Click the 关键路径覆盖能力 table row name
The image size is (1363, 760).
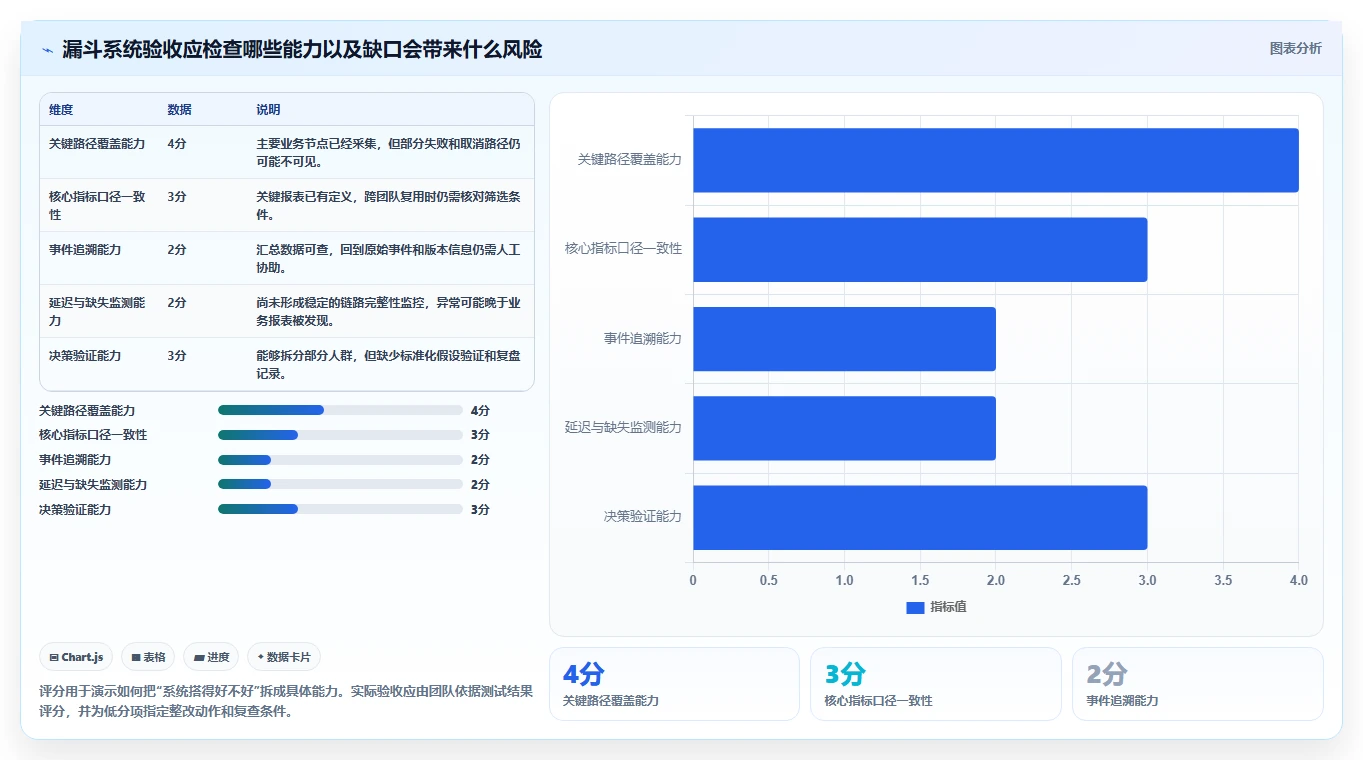click(97, 144)
